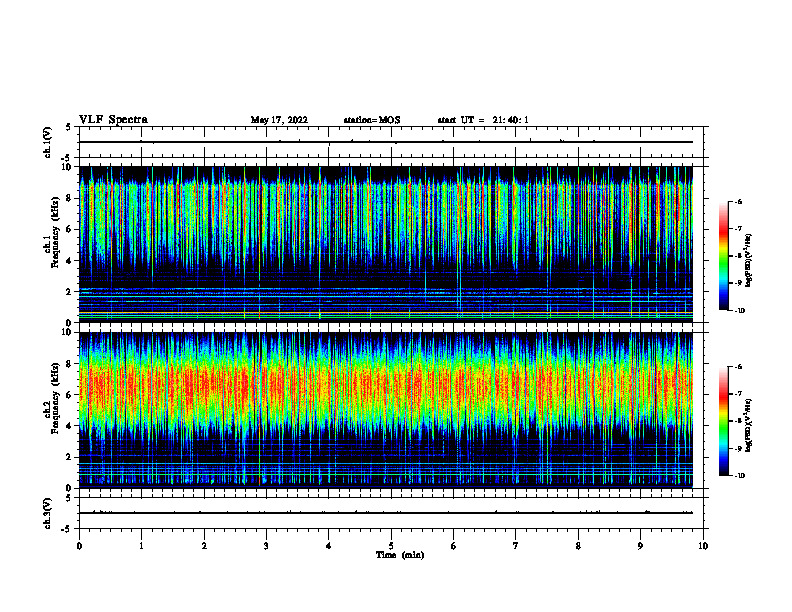
Task: Click time tick label '3' on x-axis
Action: [266, 546]
